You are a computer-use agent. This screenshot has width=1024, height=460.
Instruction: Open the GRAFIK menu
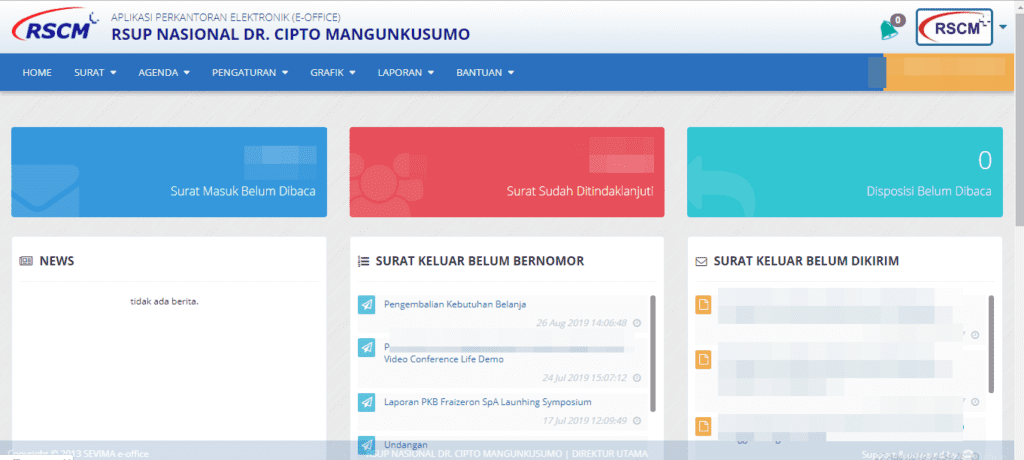point(333,73)
